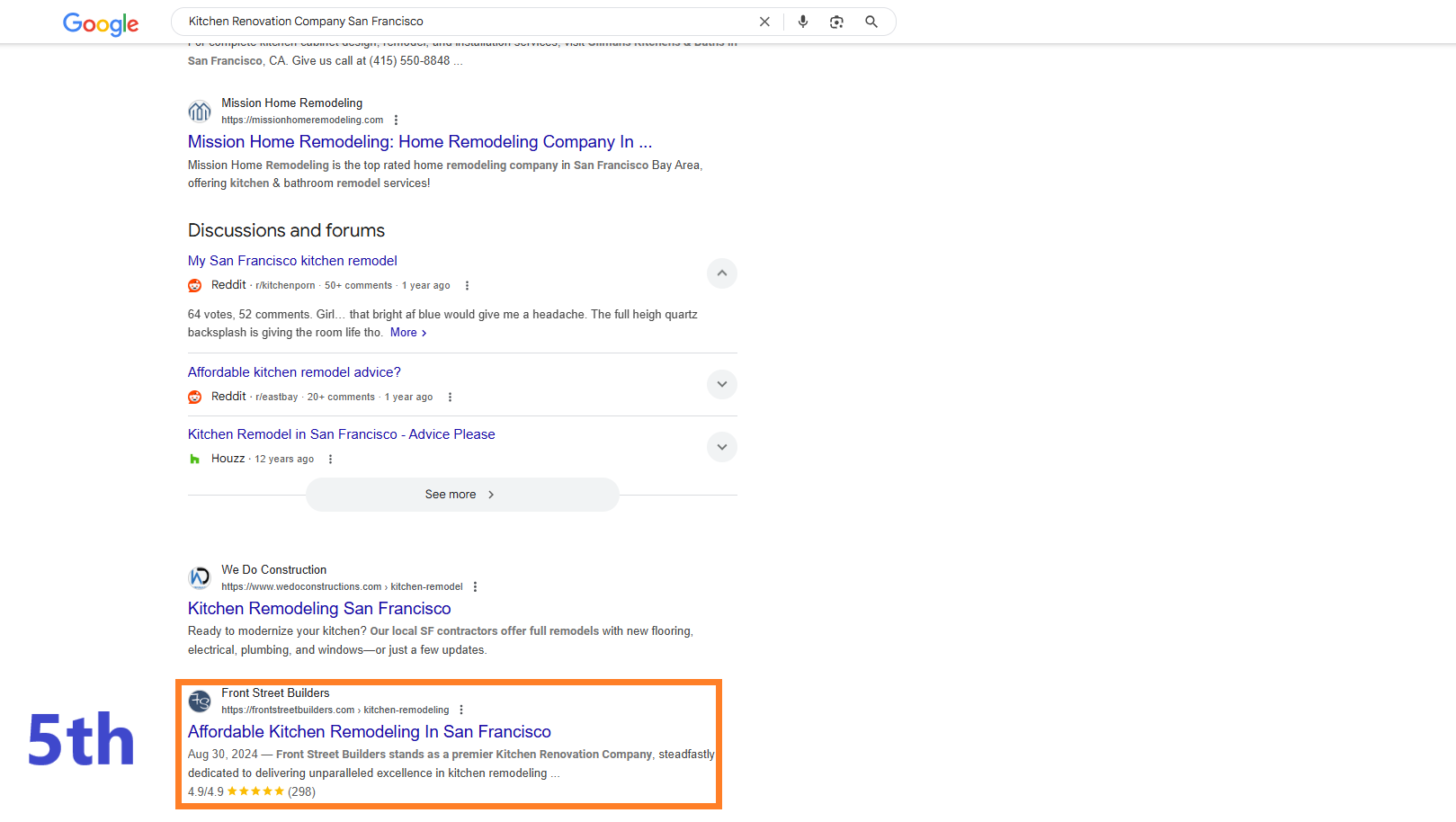This screenshot has height=822, width=1456.
Task: Click the Reddit label in r/eastbay row
Action: 228,397
